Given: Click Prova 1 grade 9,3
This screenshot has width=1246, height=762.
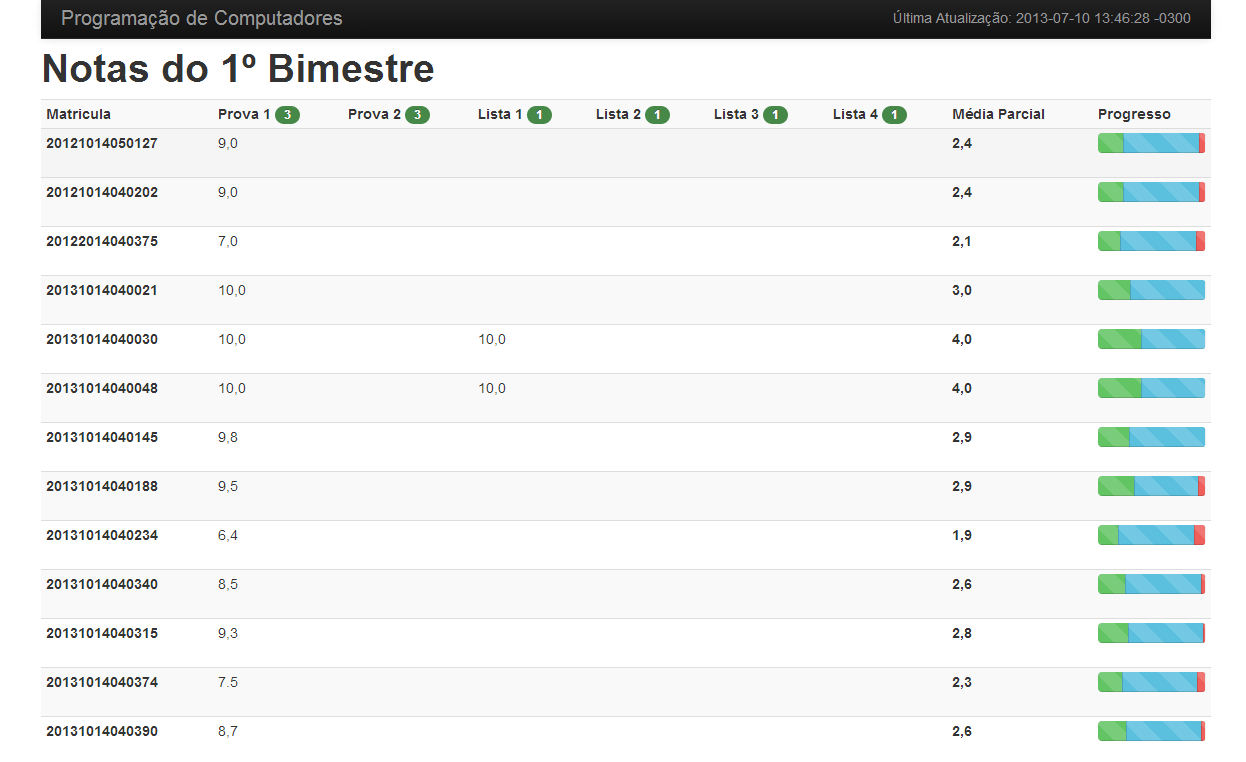Looking at the screenshot, I should click(x=228, y=633).
